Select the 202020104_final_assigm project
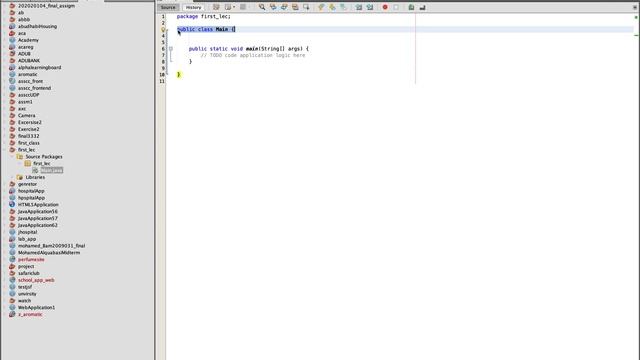This screenshot has width=640, height=360. pyautogui.click(x=46, y=6)
